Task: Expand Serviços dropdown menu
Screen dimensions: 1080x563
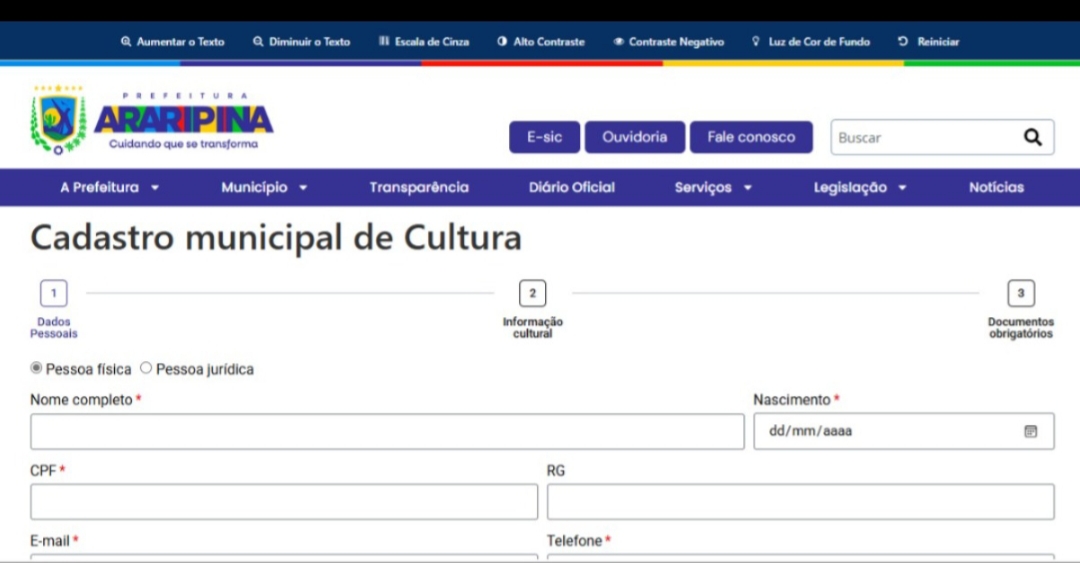Action: click(713, 187)
